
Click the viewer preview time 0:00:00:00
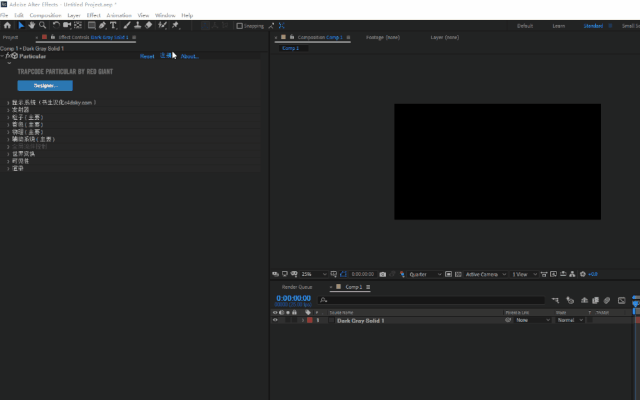click(x=362, y=274)
